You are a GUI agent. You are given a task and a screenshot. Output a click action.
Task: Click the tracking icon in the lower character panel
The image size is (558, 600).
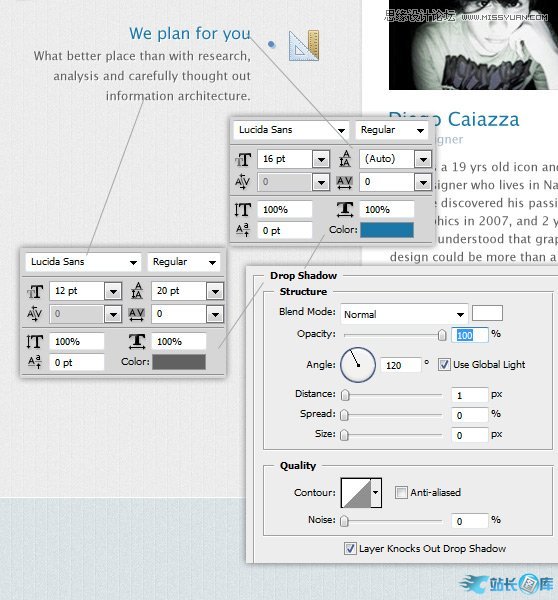137,314
